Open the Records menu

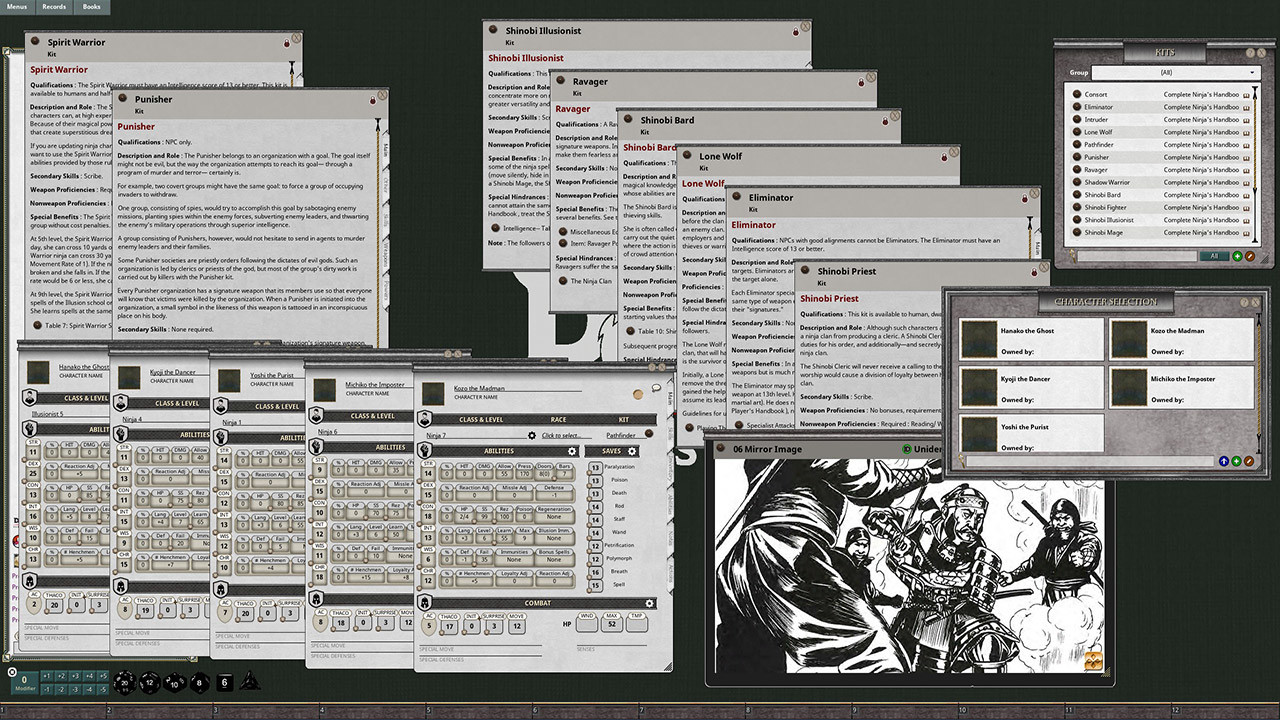(x=54, y=4)
